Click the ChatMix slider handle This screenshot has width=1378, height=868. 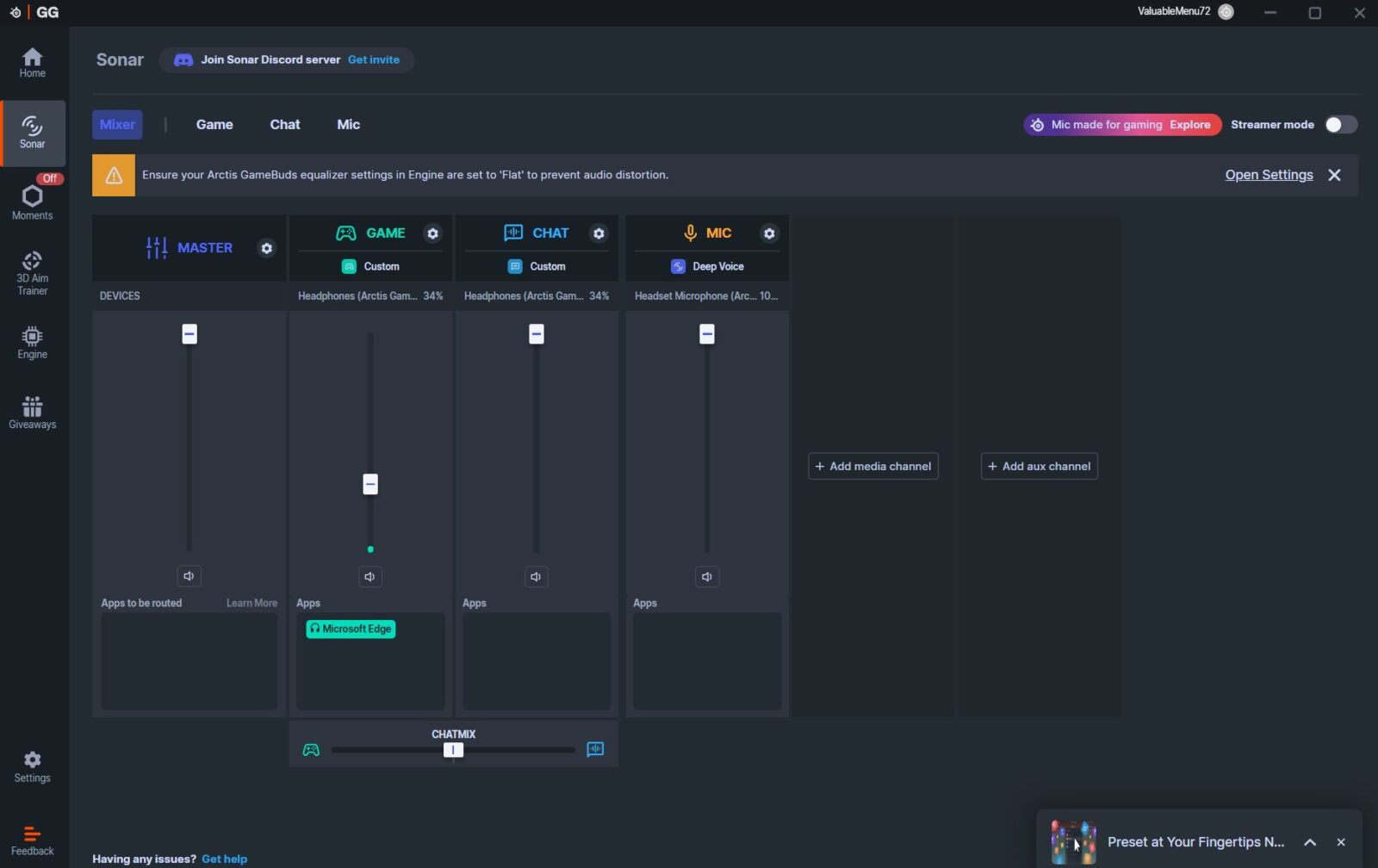pyautogui.click(x=453, y=750)
